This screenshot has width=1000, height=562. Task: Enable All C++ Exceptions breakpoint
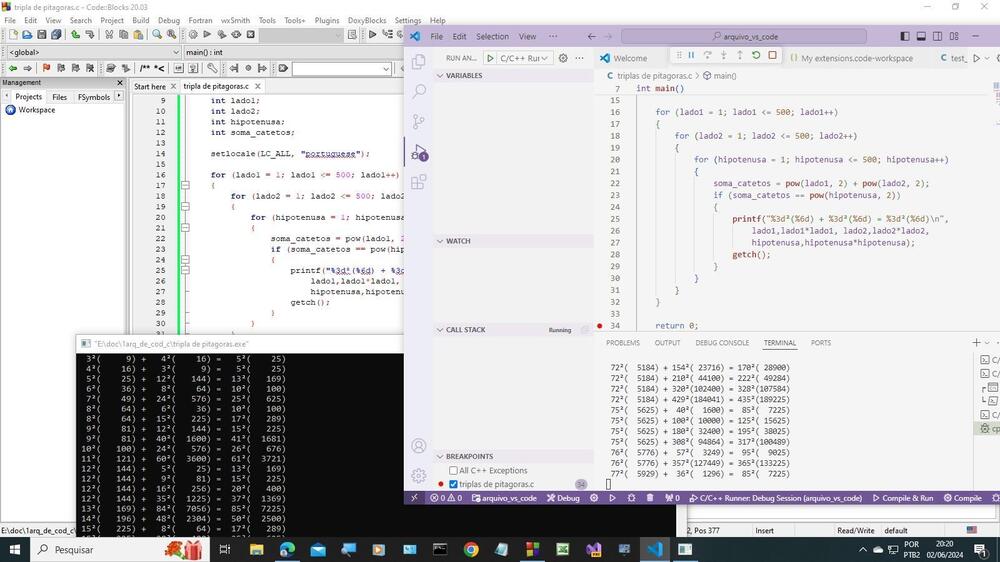tap(453, 470)
